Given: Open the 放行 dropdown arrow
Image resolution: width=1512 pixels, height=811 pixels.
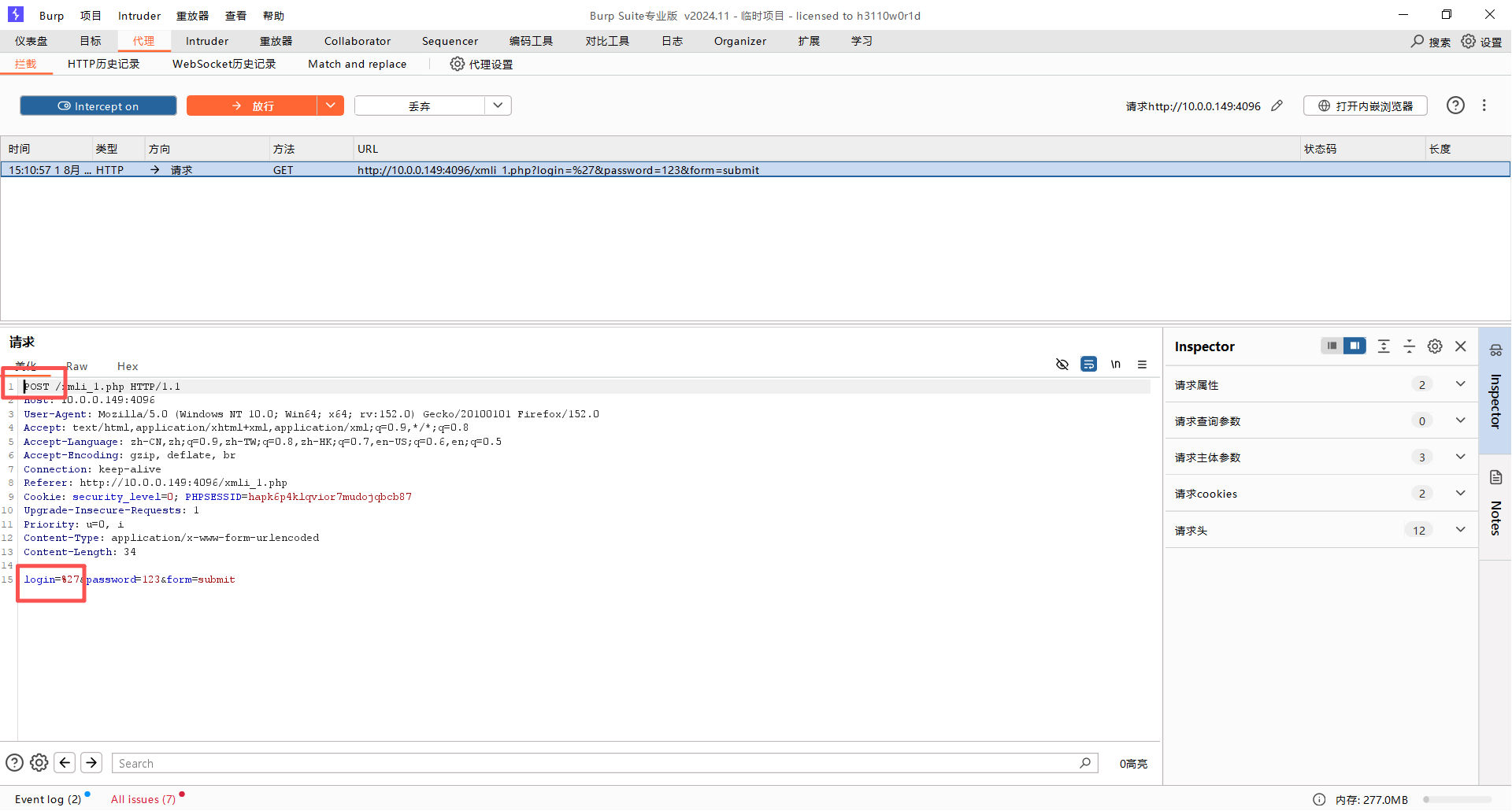Looking at the screenshot, I should tap(331, 106).
